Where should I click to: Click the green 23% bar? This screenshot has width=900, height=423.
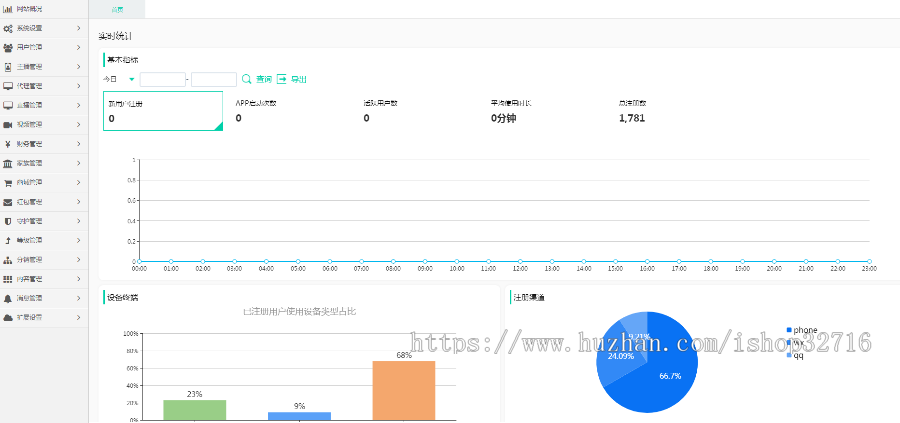[195, 410]
